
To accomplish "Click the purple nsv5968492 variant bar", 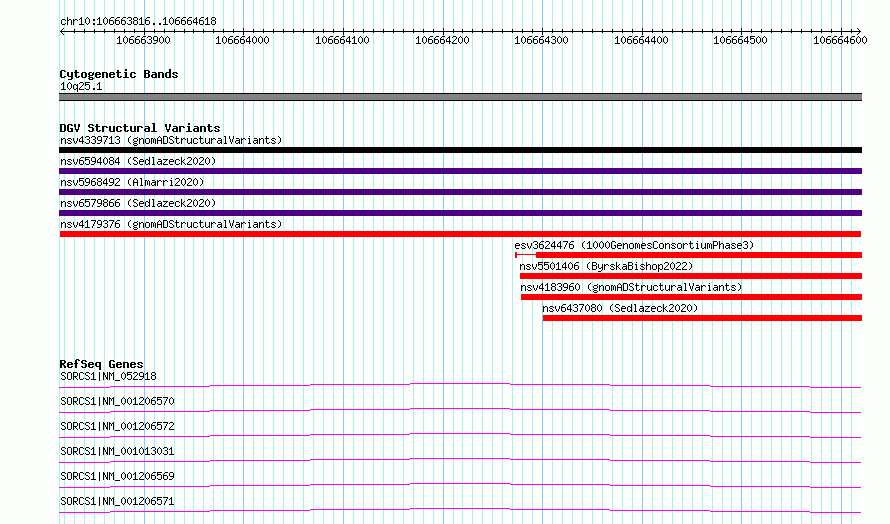I will coord(460,192).
